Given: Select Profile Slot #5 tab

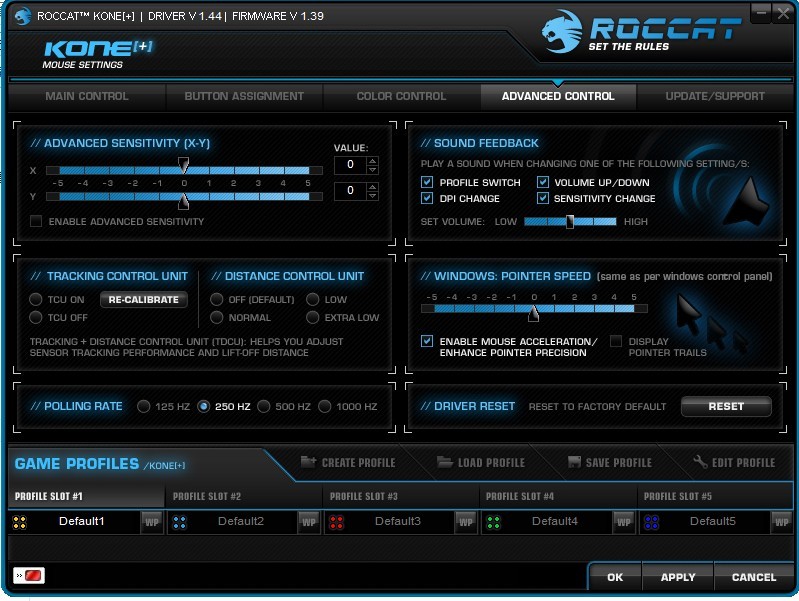Looking at the screenshot, I should coord(715,497).
